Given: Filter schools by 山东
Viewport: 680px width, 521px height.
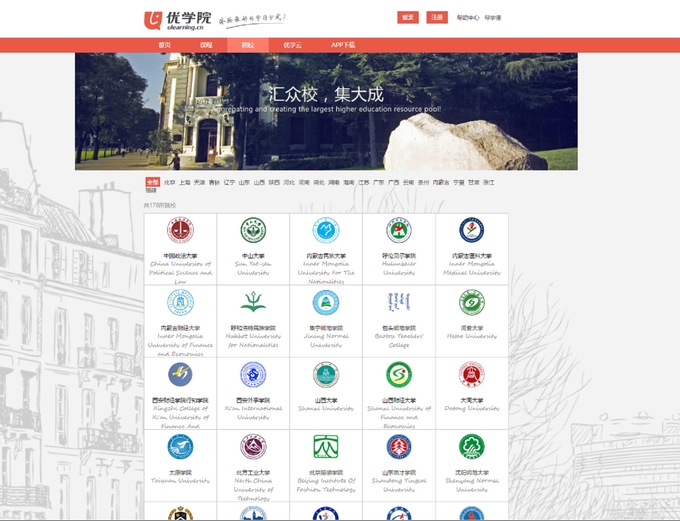Looking at the screenshot, I should coord(244,183).
